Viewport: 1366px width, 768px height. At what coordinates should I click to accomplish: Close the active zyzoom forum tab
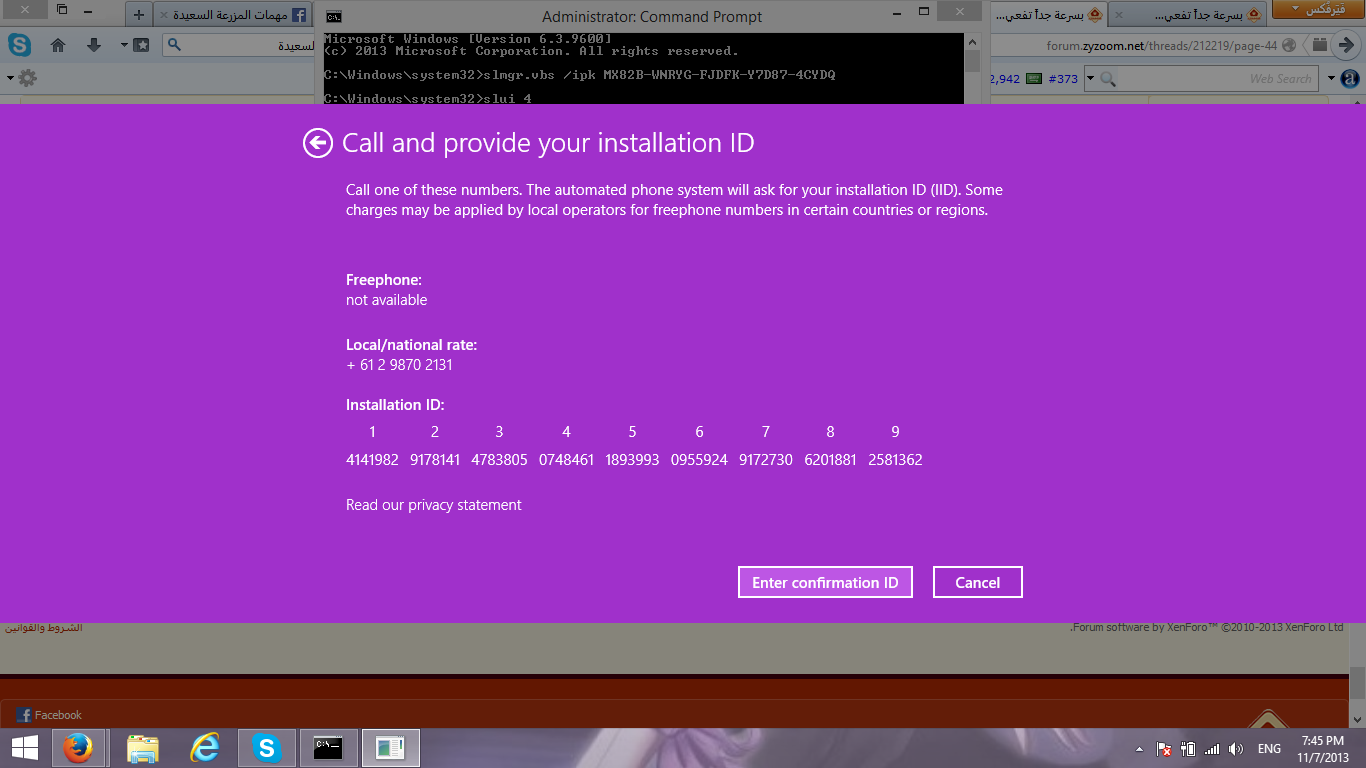pyautogui.click(x=1117, y=16)
